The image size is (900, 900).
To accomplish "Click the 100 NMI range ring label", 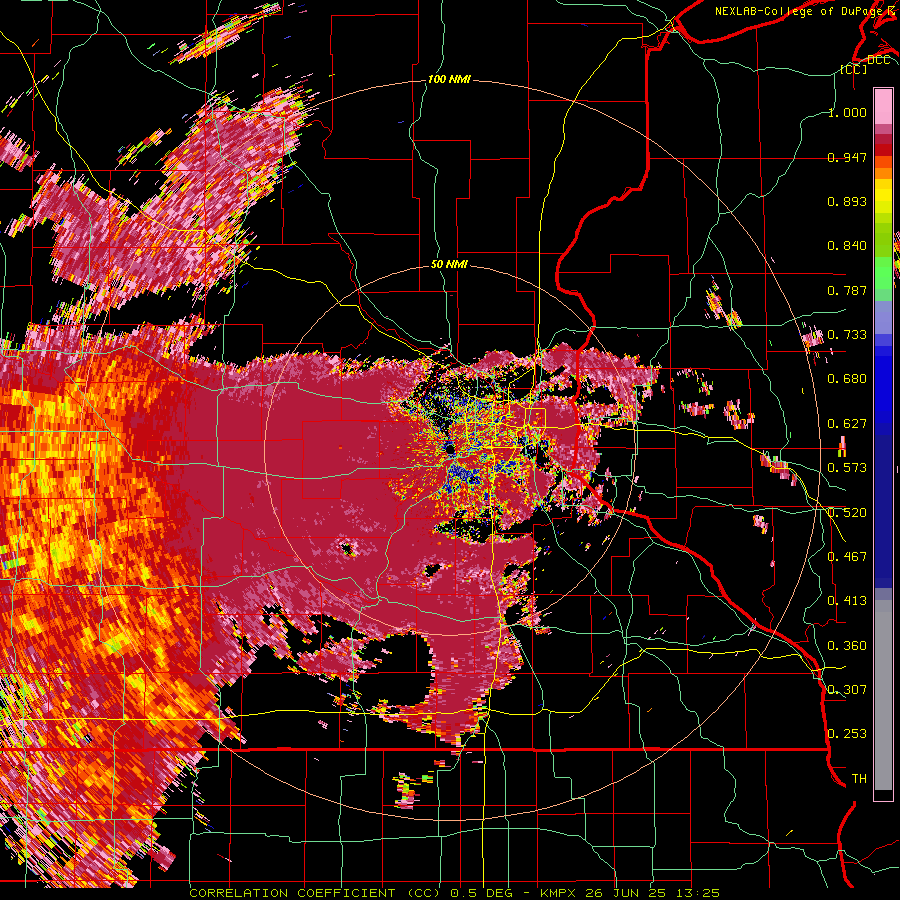I will [449, 79].
